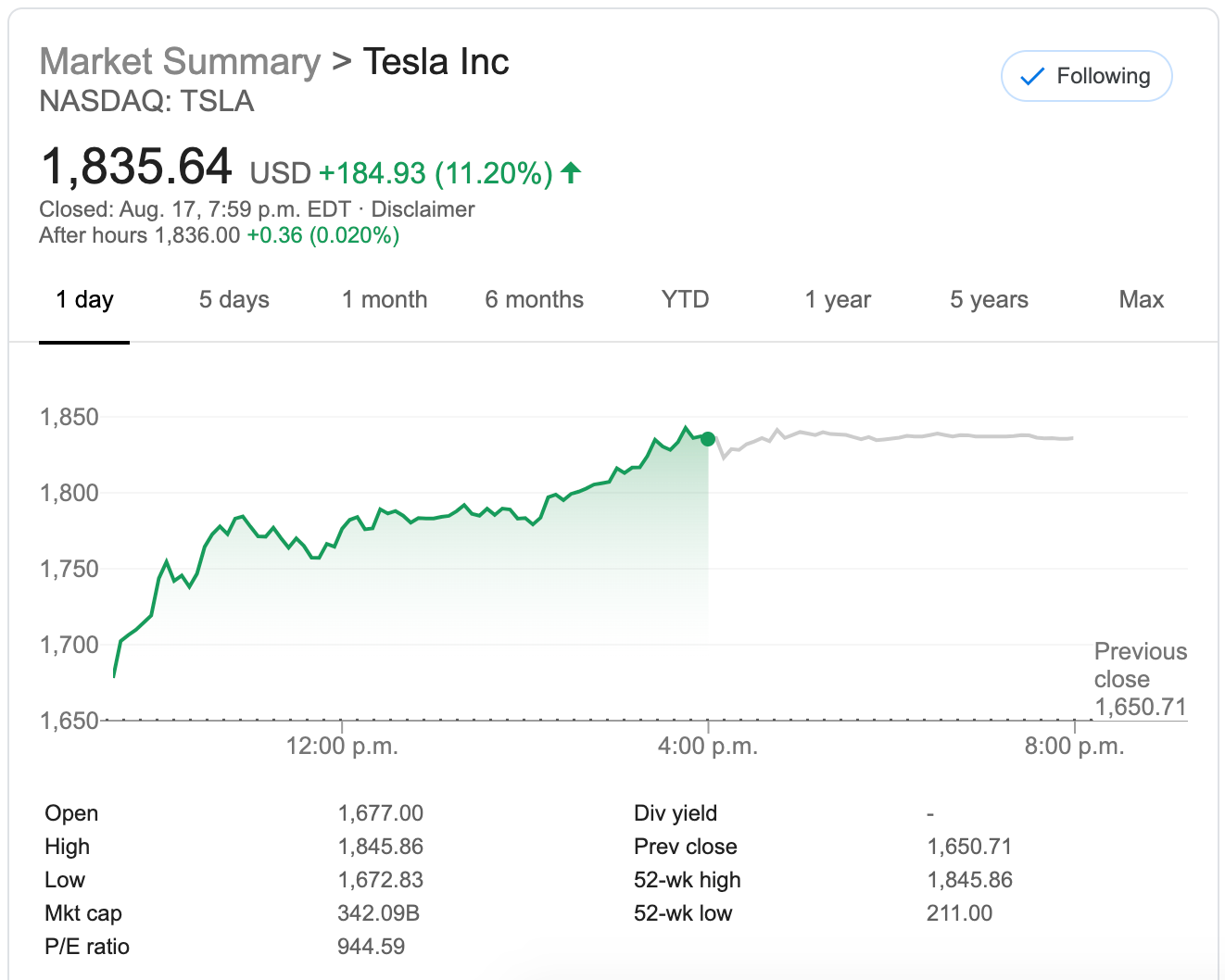Viewport: 1225px width, 980px height.
Task: Open the Market Summary link
Action: 180,62
